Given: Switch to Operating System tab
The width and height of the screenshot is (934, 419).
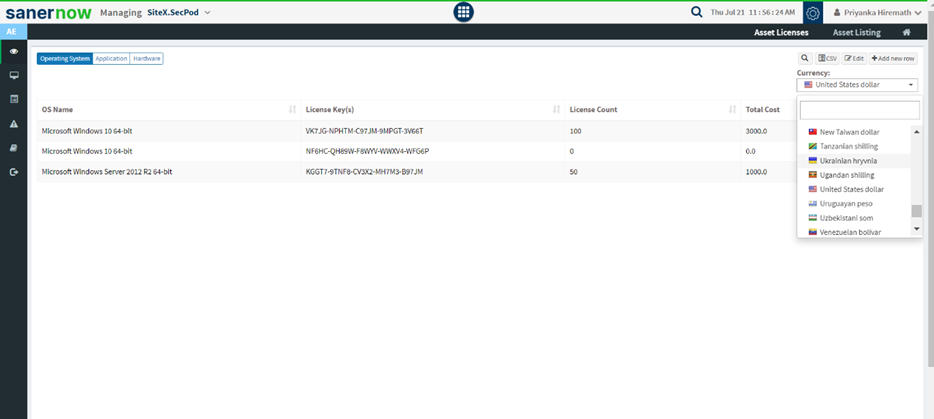Looking at the screenshot, I should pos(65,58).
